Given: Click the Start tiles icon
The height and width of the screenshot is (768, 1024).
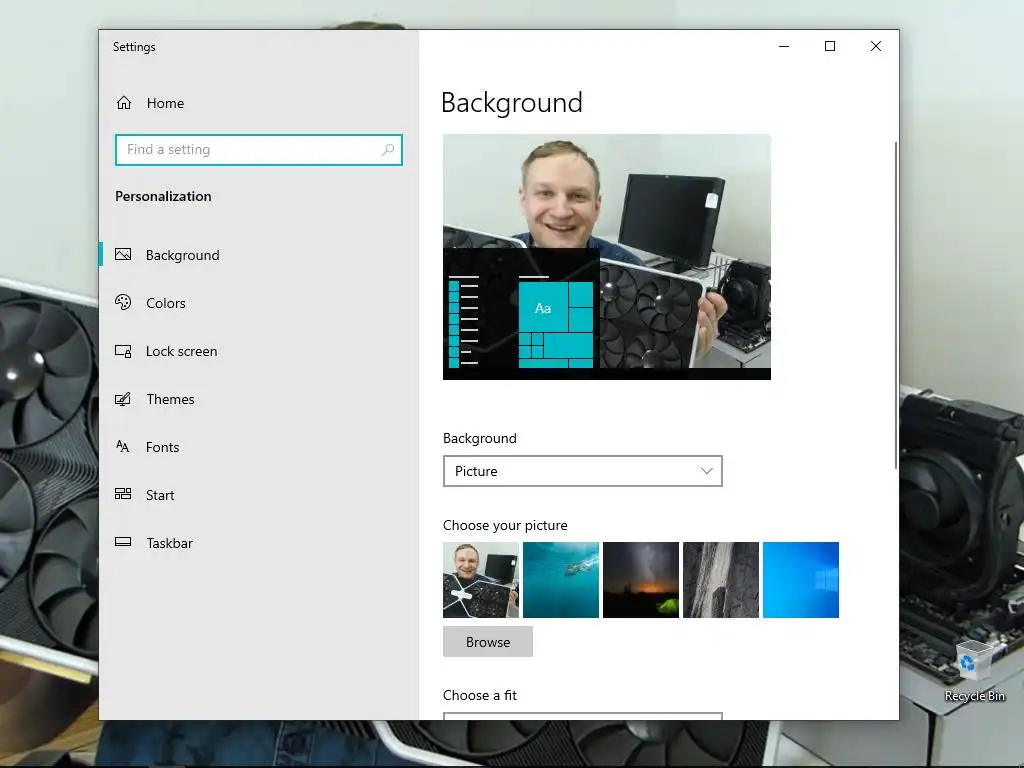Looking at the screenshot, I should pos(123,494).
